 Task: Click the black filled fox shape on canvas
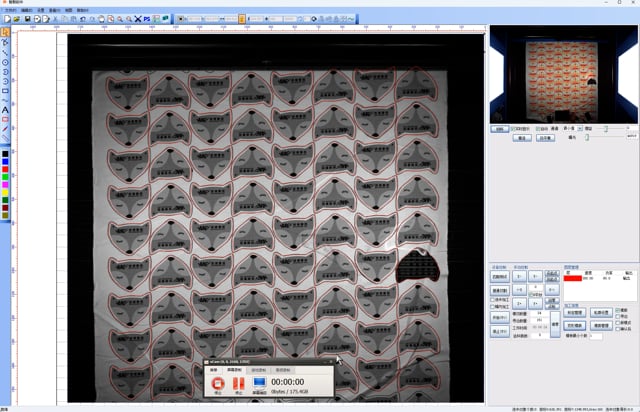pos(417,266)
